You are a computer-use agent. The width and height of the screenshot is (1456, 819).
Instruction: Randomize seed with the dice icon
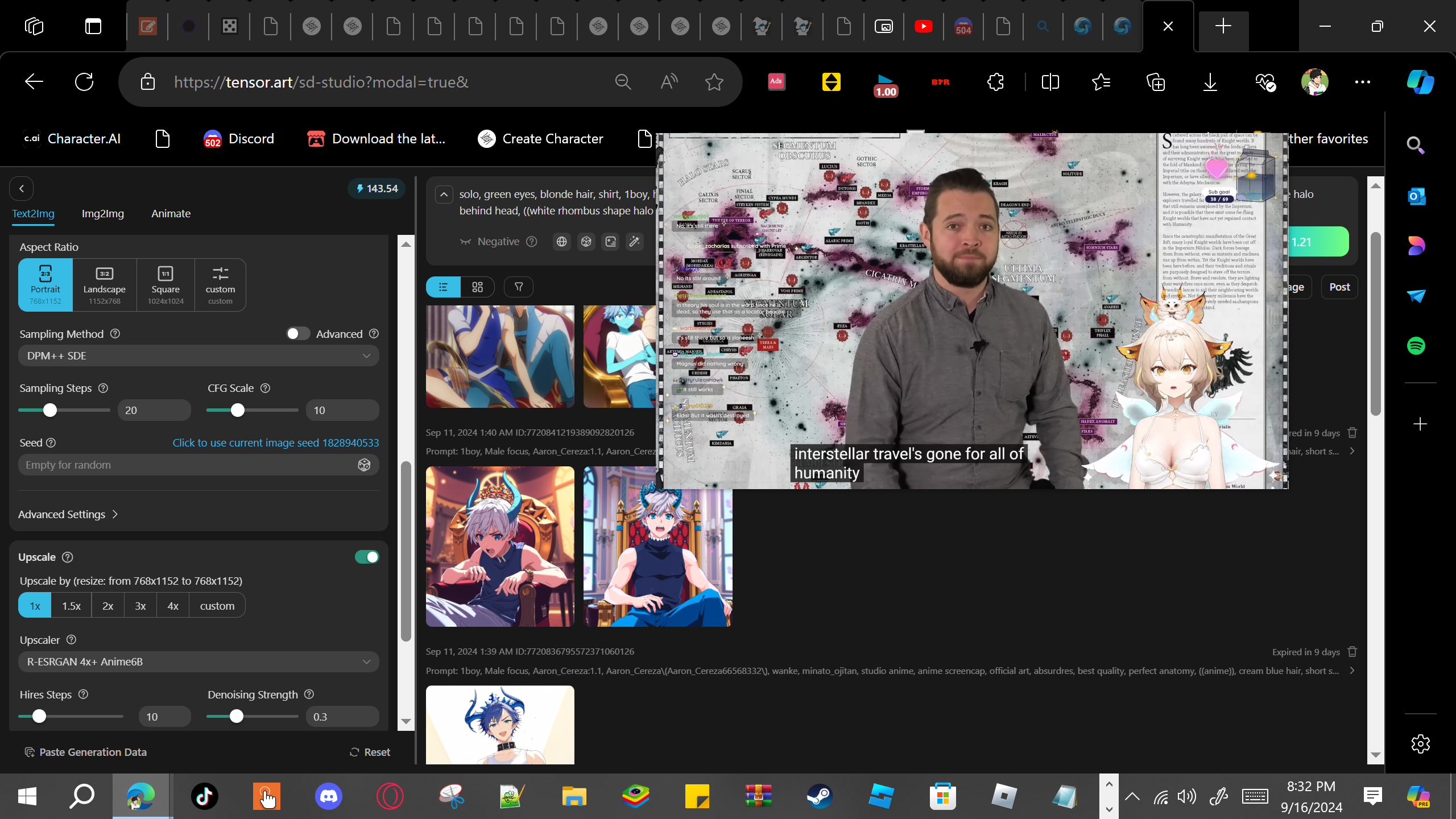364,465
